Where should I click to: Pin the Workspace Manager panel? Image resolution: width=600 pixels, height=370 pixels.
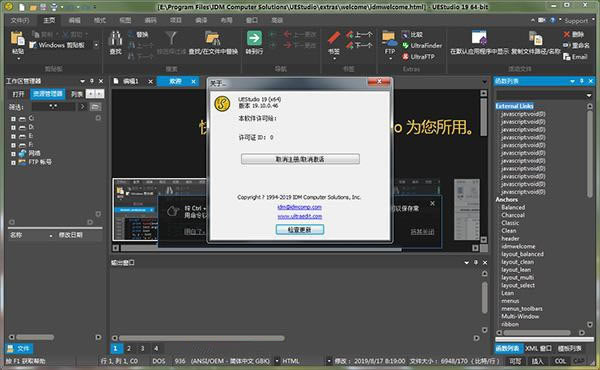pos(92,81)
